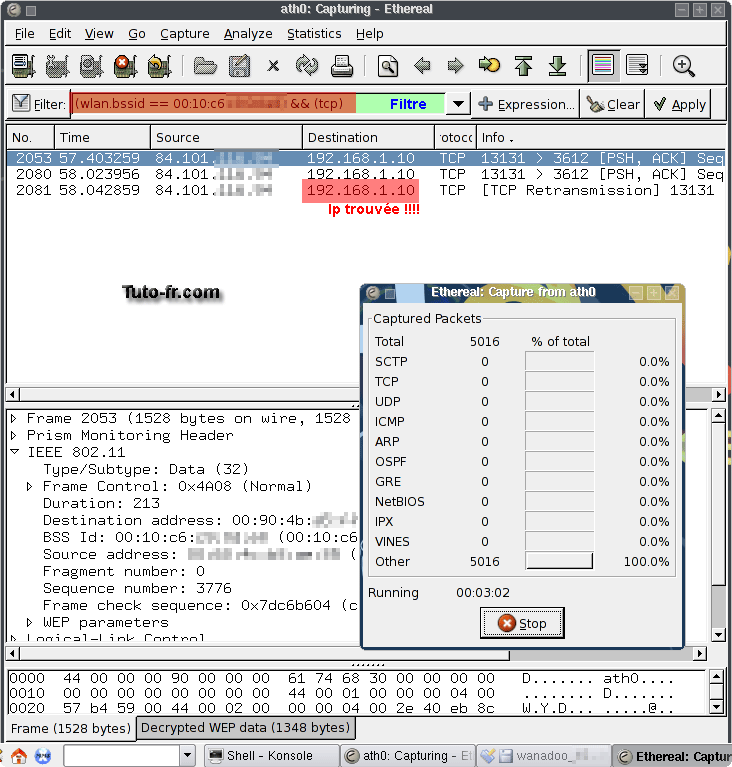
Task: Expand Prism Monitoring Header node
Action: [14, 435]
